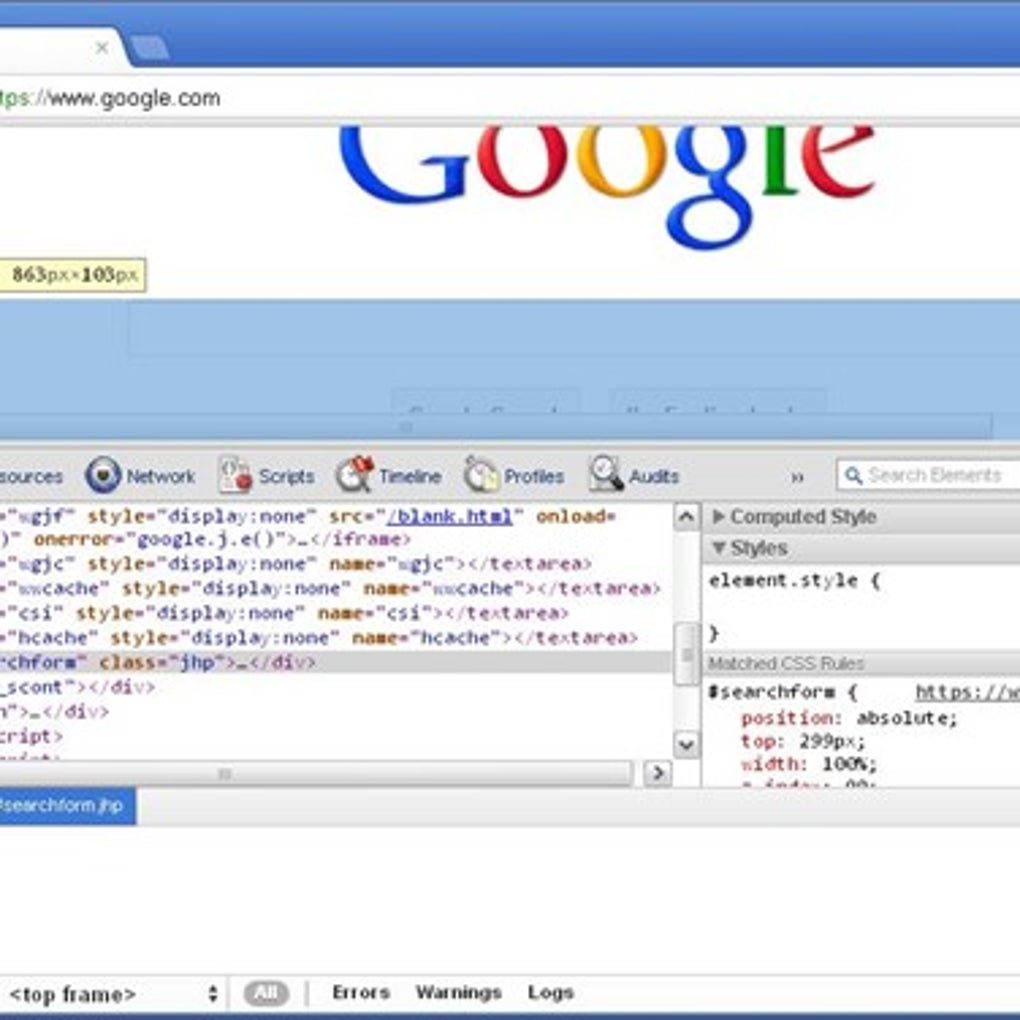
Task: Click the Search Elements magnifier icon
Action: (853, 476)
